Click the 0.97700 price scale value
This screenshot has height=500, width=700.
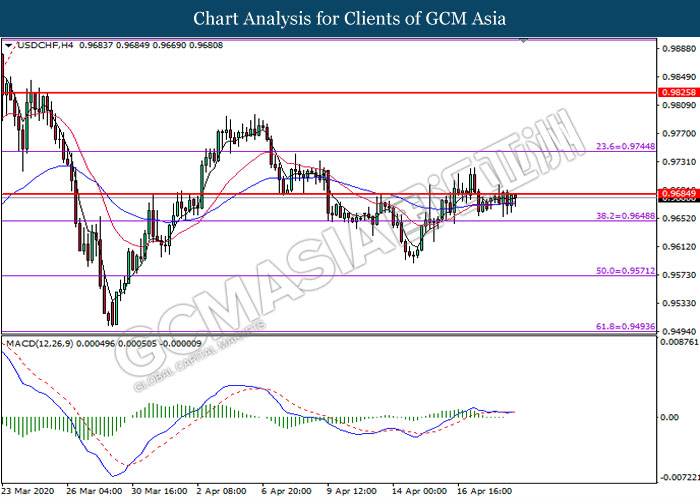(x=679, y=133)
